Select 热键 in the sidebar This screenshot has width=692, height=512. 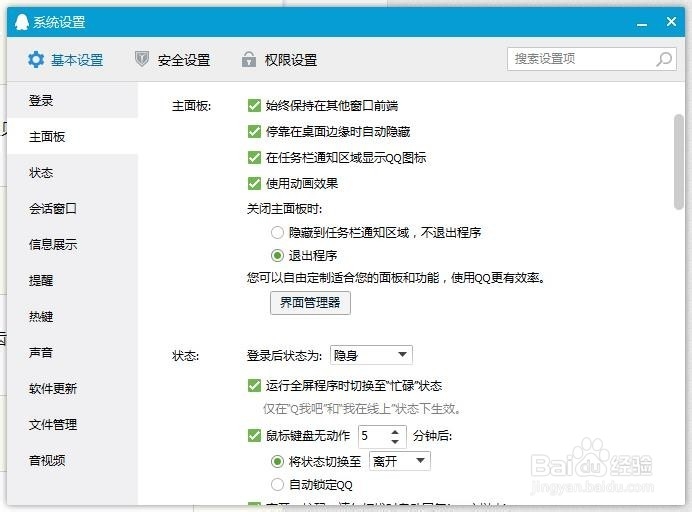(x=72, y=316)
